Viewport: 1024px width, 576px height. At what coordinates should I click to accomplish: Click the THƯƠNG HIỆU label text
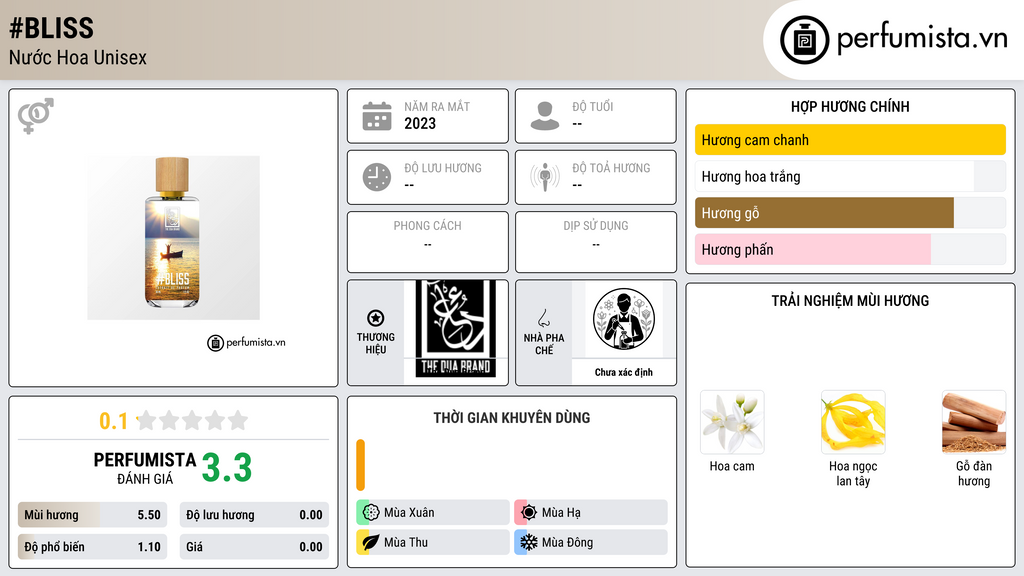[x=376, y=344]
